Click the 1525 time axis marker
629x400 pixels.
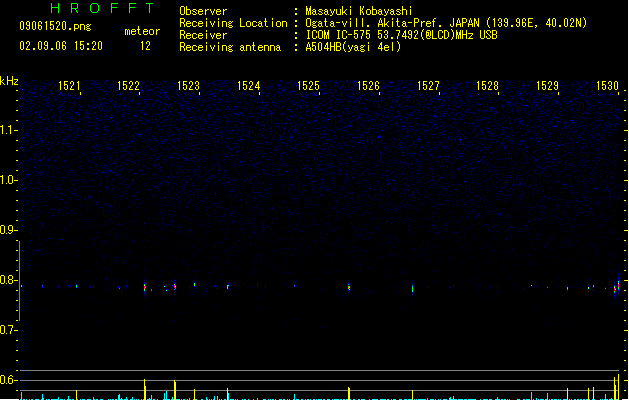point(308,86)
